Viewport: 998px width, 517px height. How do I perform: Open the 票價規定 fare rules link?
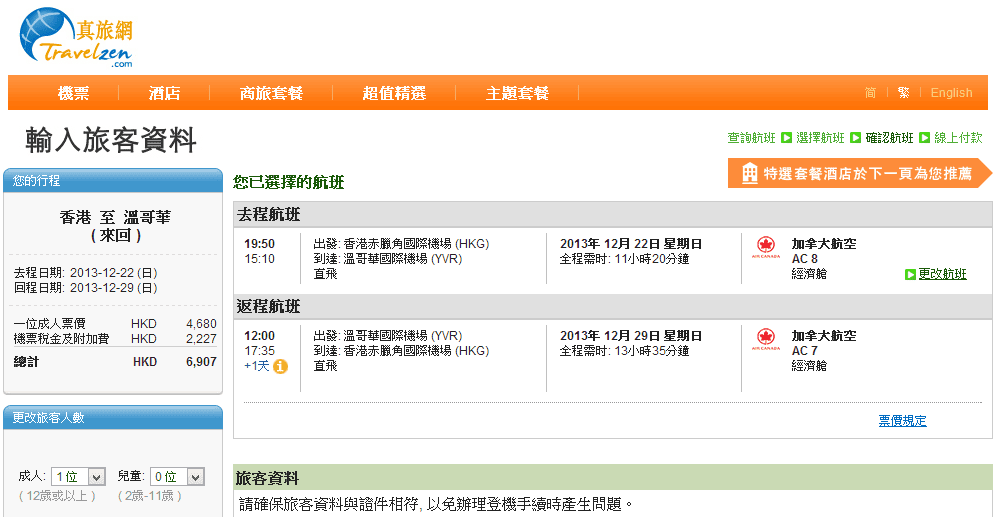(902, 421)
